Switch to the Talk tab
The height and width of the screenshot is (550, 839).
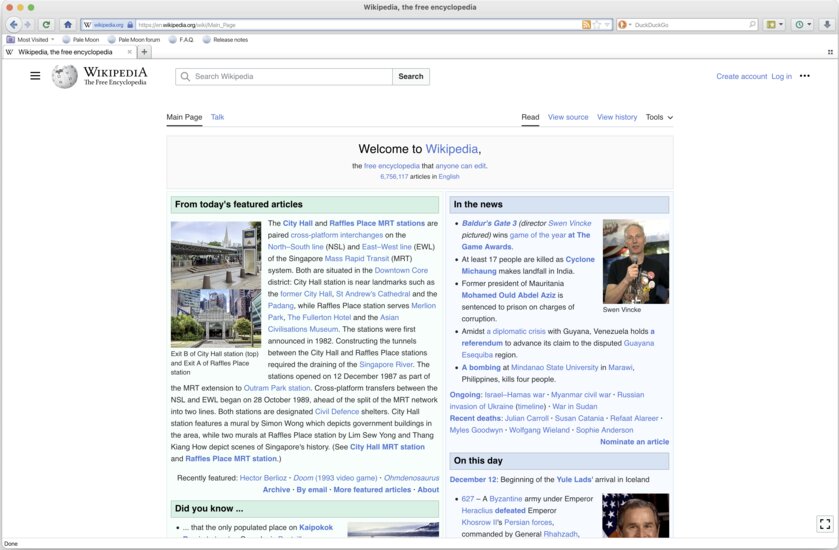(217, 117)
